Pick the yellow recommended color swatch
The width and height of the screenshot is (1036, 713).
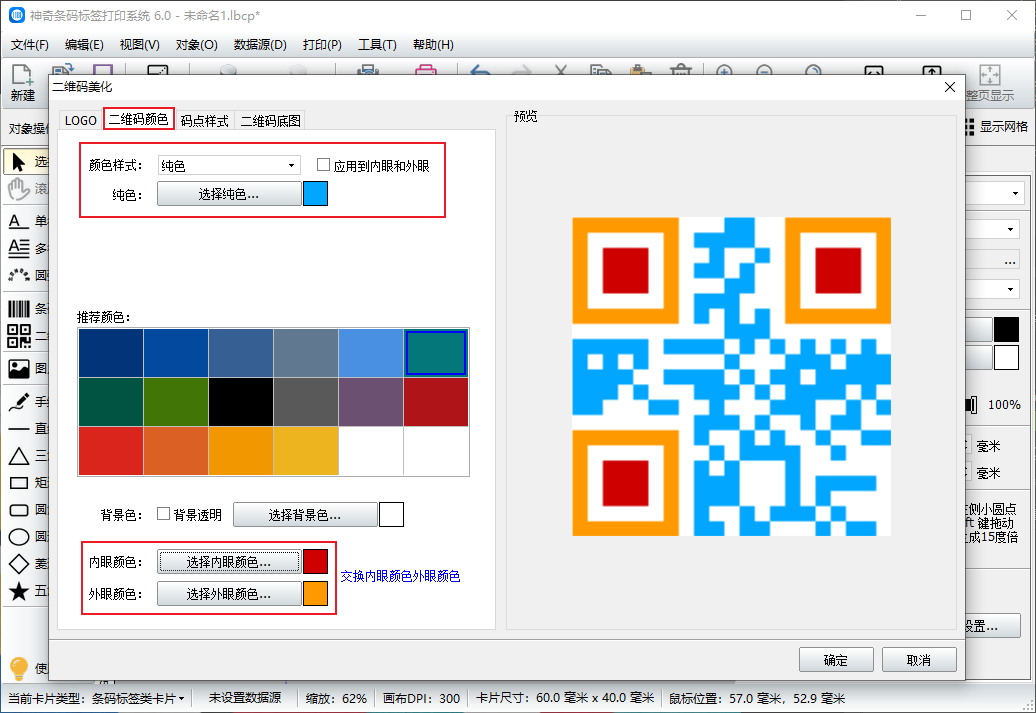coord(306,451)
